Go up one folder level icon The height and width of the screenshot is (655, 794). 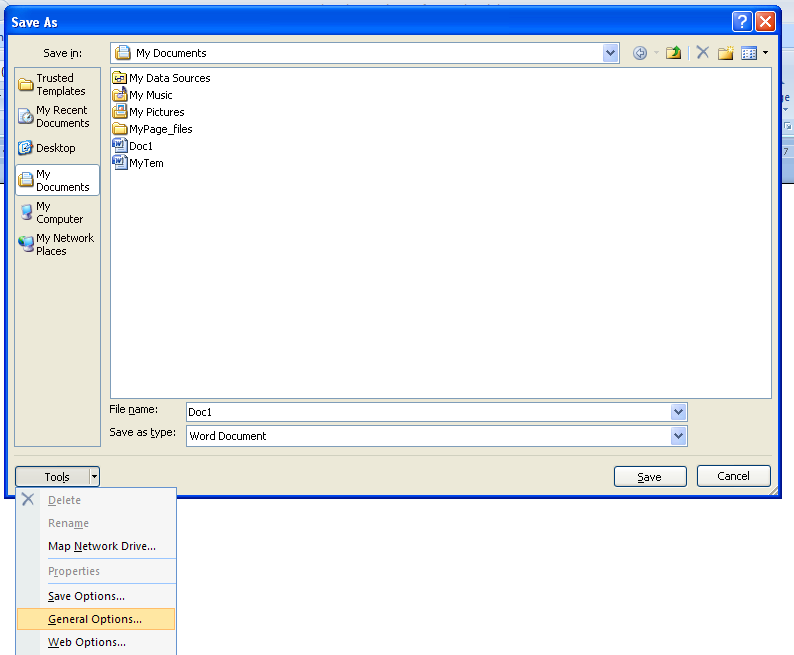[673, 53]
